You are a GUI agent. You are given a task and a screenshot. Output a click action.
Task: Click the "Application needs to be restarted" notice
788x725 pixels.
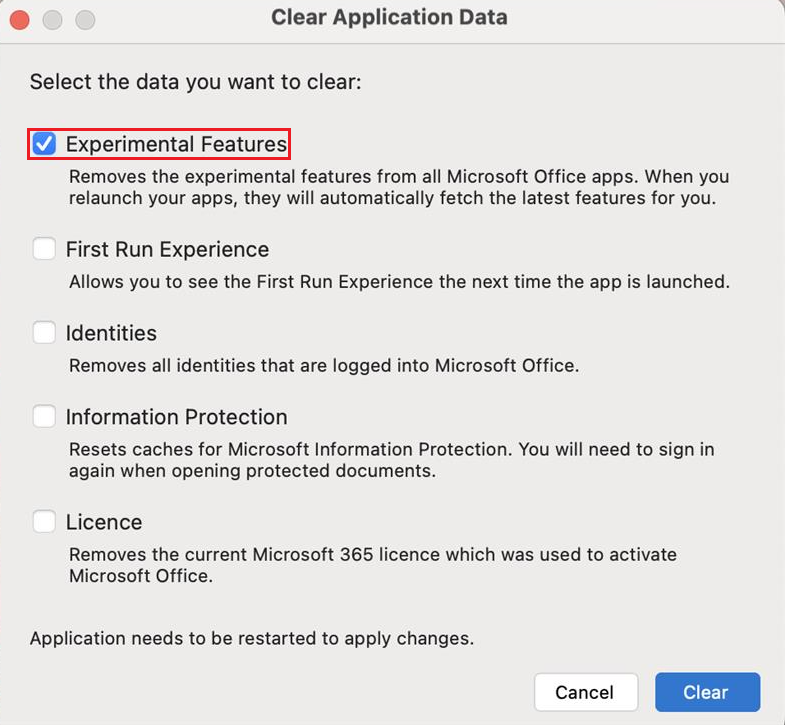pos(251,638)
